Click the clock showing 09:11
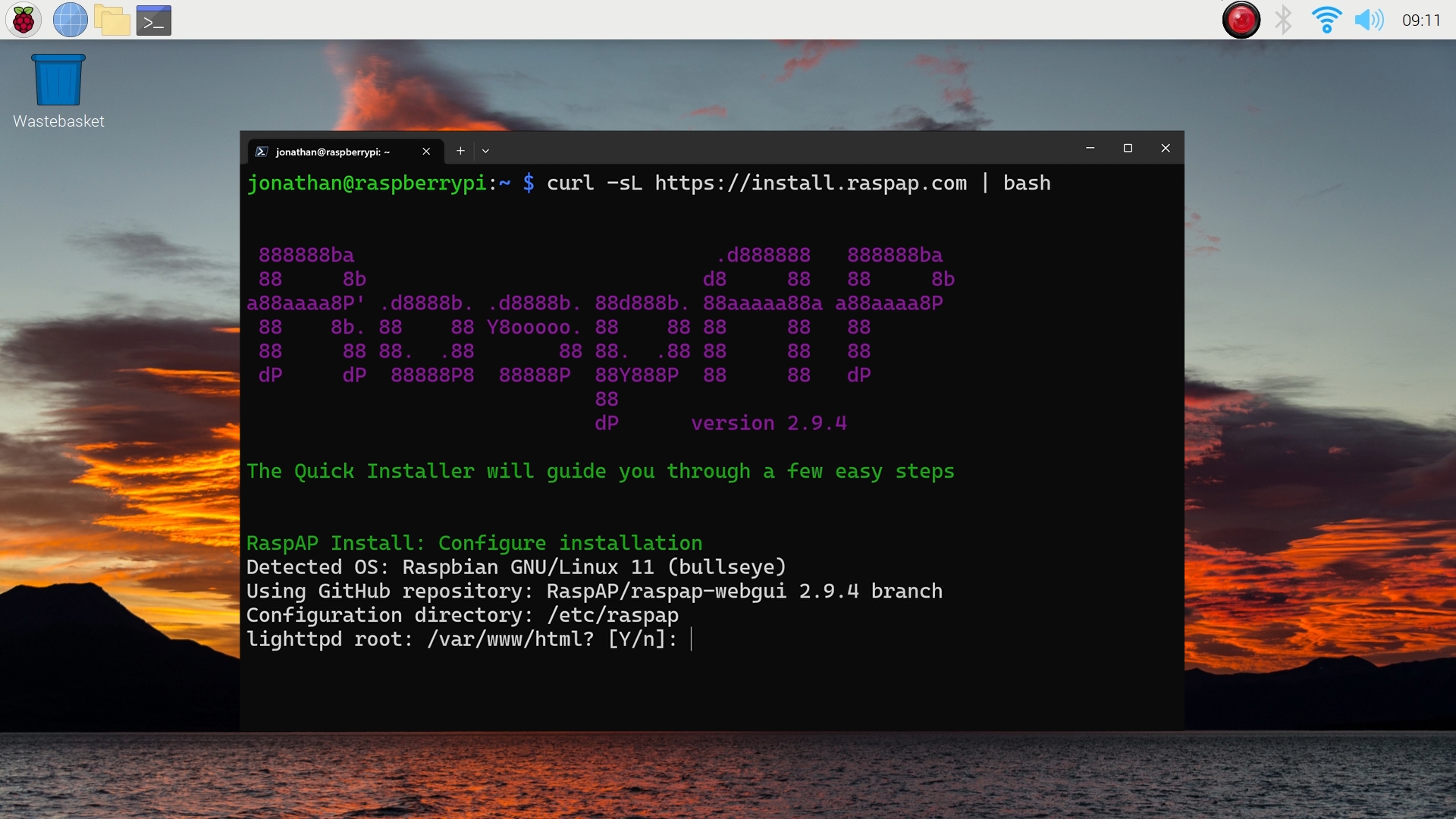The image size is (1456, 819). [1421, 20]
